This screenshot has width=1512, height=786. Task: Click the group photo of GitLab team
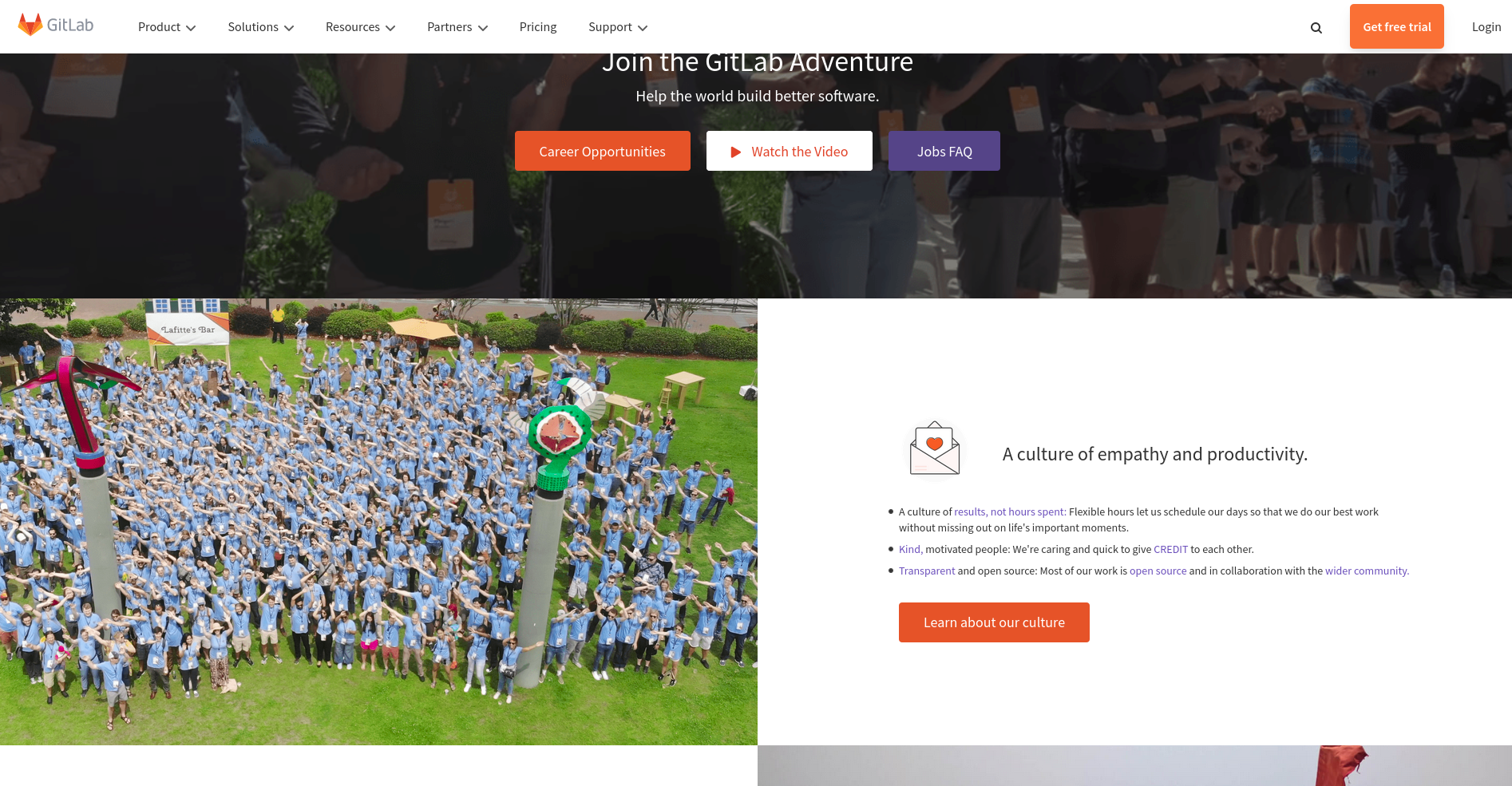(x=378, y=522)
